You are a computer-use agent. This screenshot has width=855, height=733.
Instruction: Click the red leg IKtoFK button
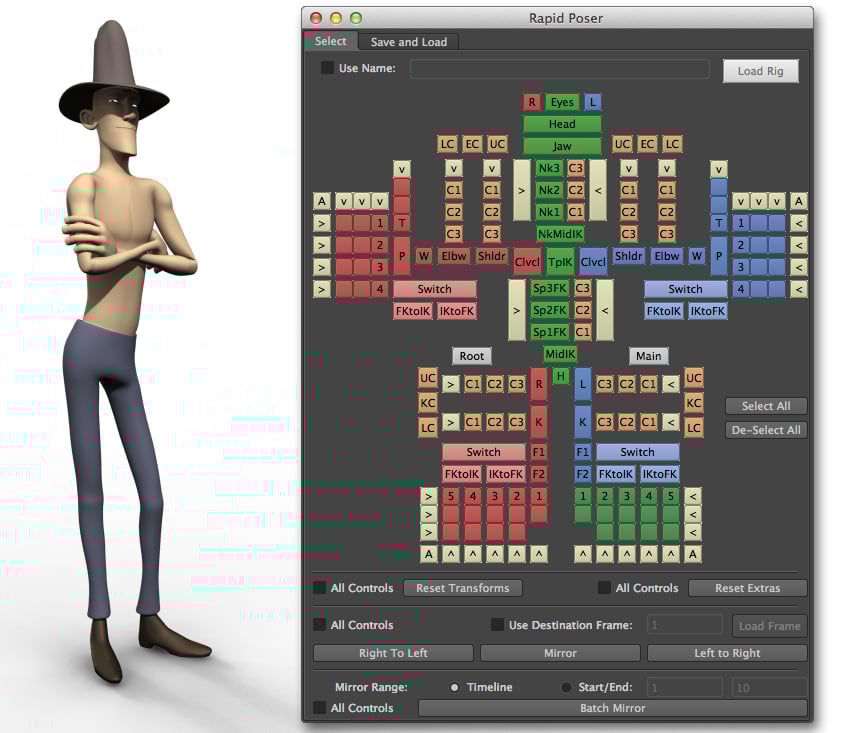click(505, 474)
